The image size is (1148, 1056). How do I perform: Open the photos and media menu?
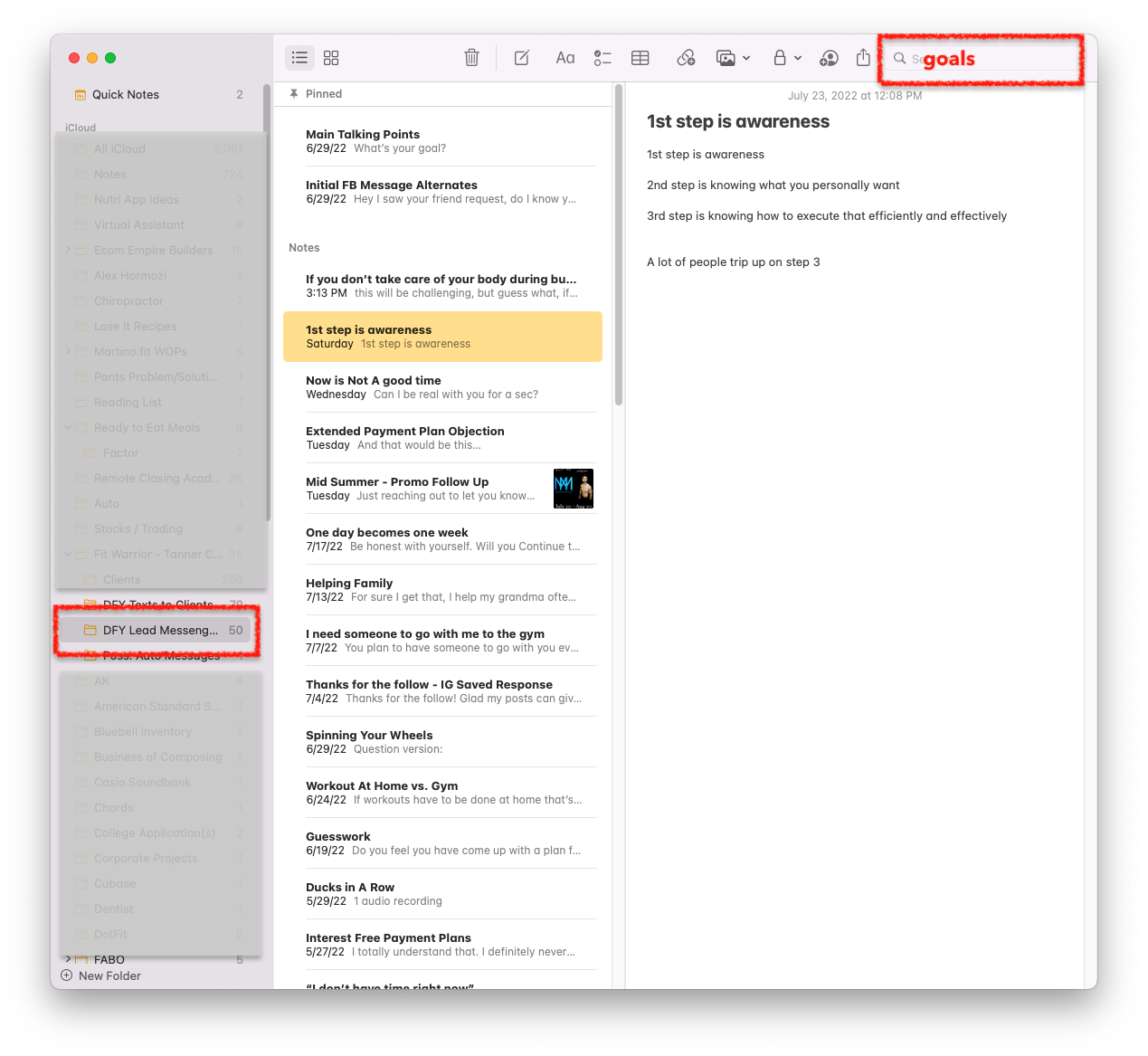click(733, 58)
